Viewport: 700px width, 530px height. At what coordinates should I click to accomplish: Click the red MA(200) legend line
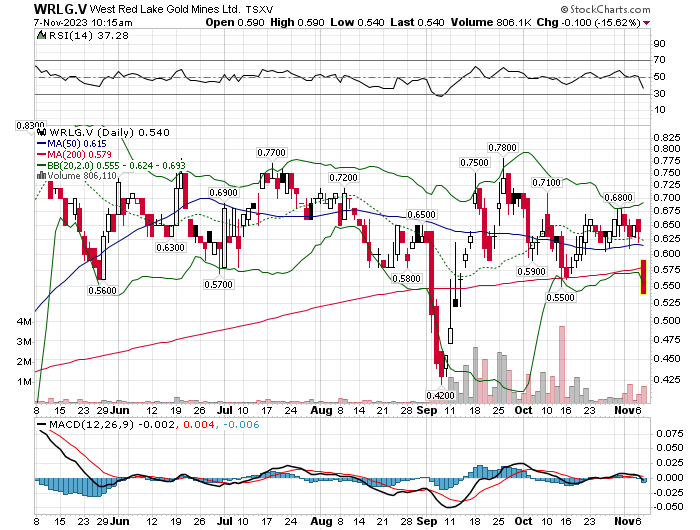42,154
